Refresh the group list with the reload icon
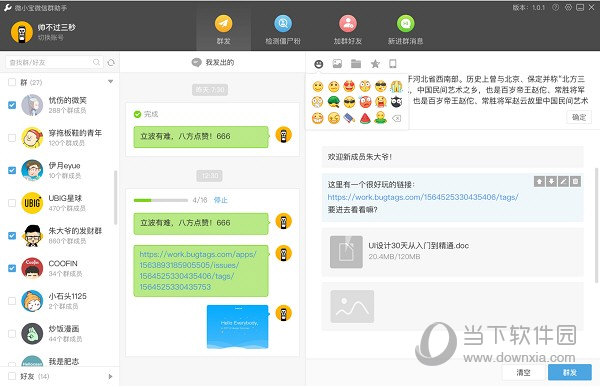The height and width of the screenshot is (387, 600). pos(111,62)
